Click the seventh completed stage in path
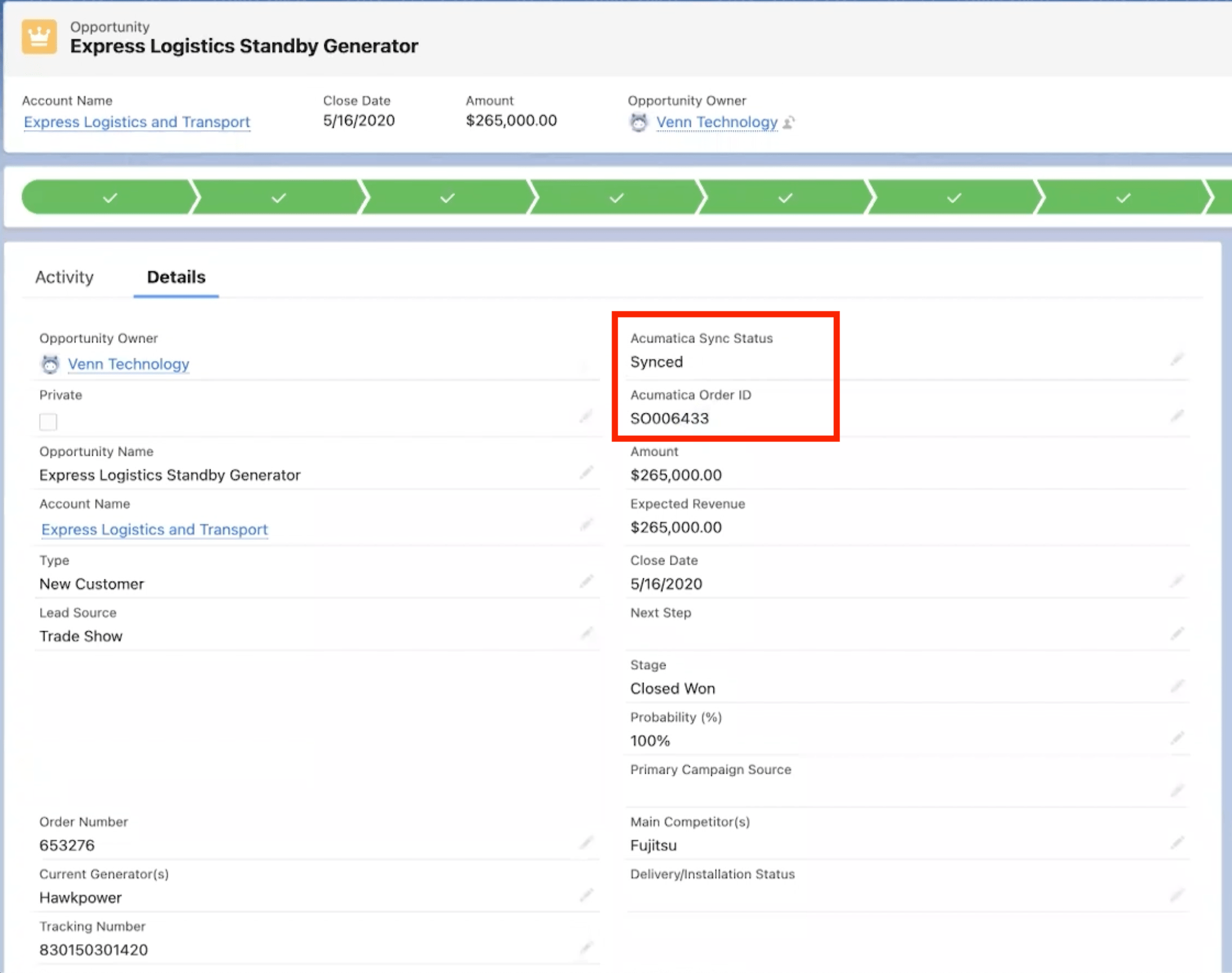Image resolution: width=1232 pixels, height=973 pixels. (x=1123, y=198)
